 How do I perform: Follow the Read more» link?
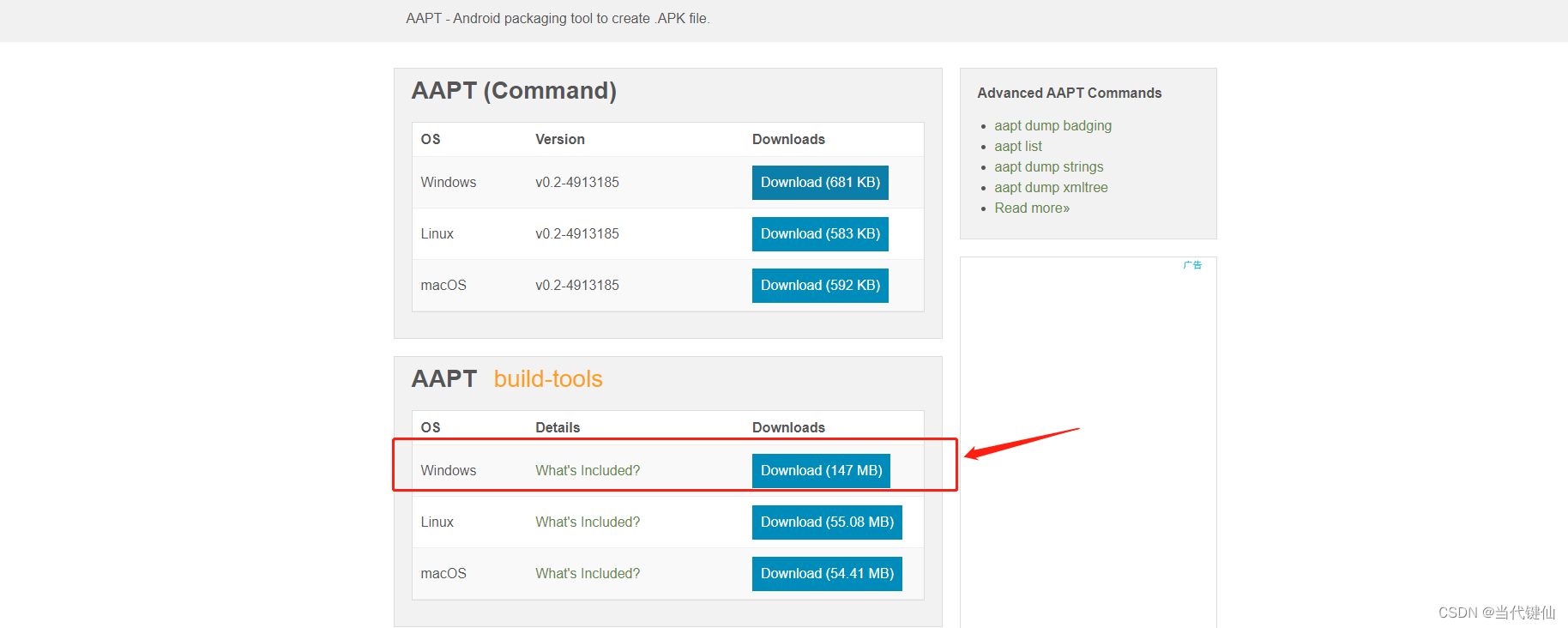[x=1032, y=208]
